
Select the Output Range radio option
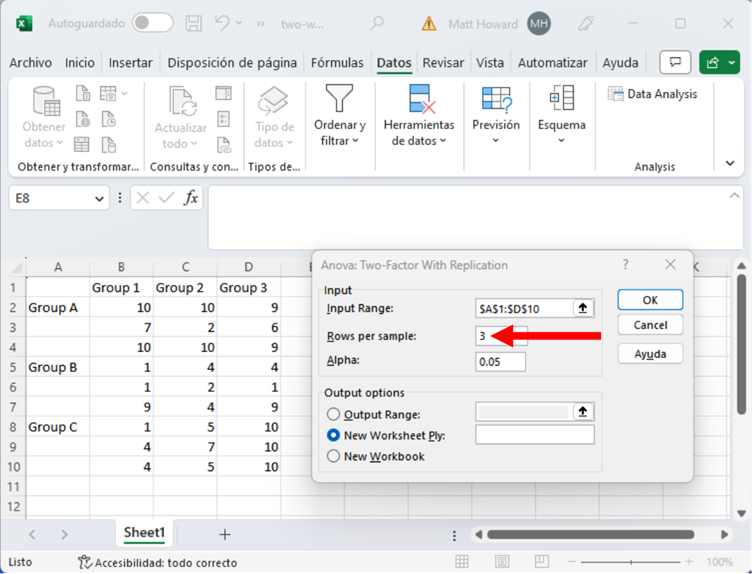(334, 414)
